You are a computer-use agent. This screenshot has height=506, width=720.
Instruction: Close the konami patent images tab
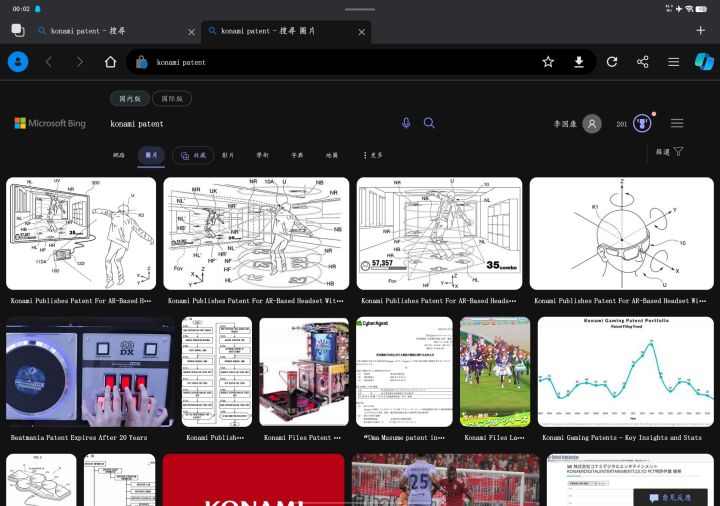pos(362,32)
